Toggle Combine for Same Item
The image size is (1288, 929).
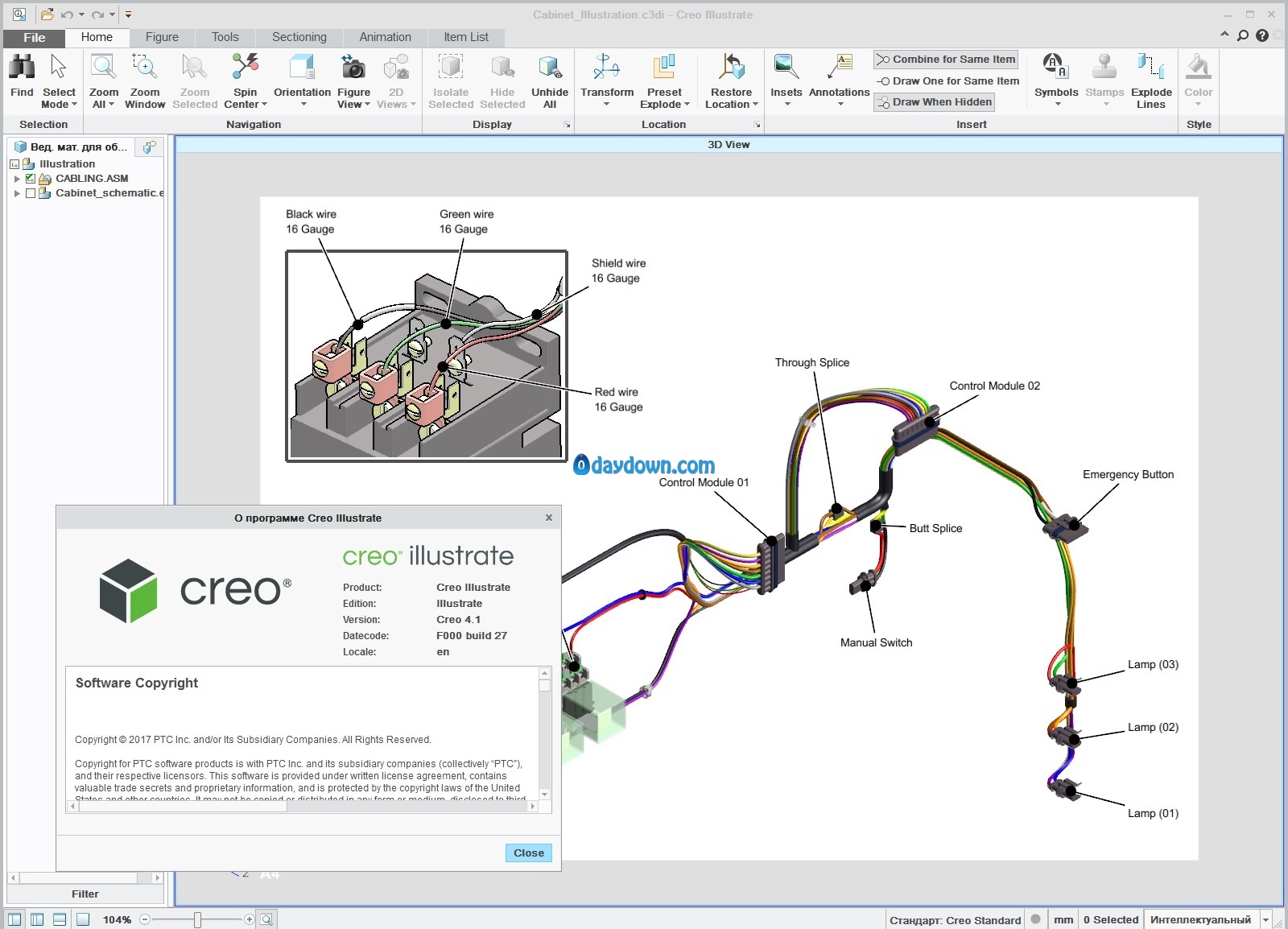(946, 60)
